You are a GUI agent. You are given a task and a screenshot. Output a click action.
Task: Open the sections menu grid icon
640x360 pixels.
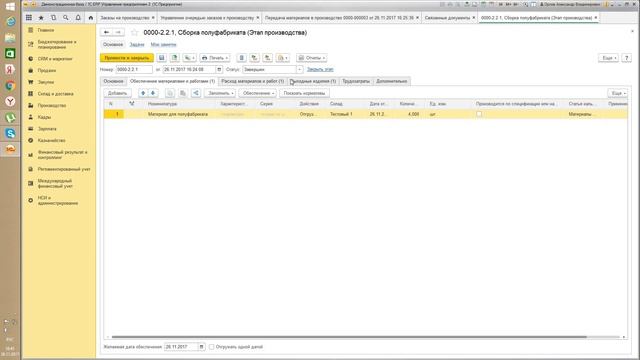pyautogui.click(x=29, y=18)
